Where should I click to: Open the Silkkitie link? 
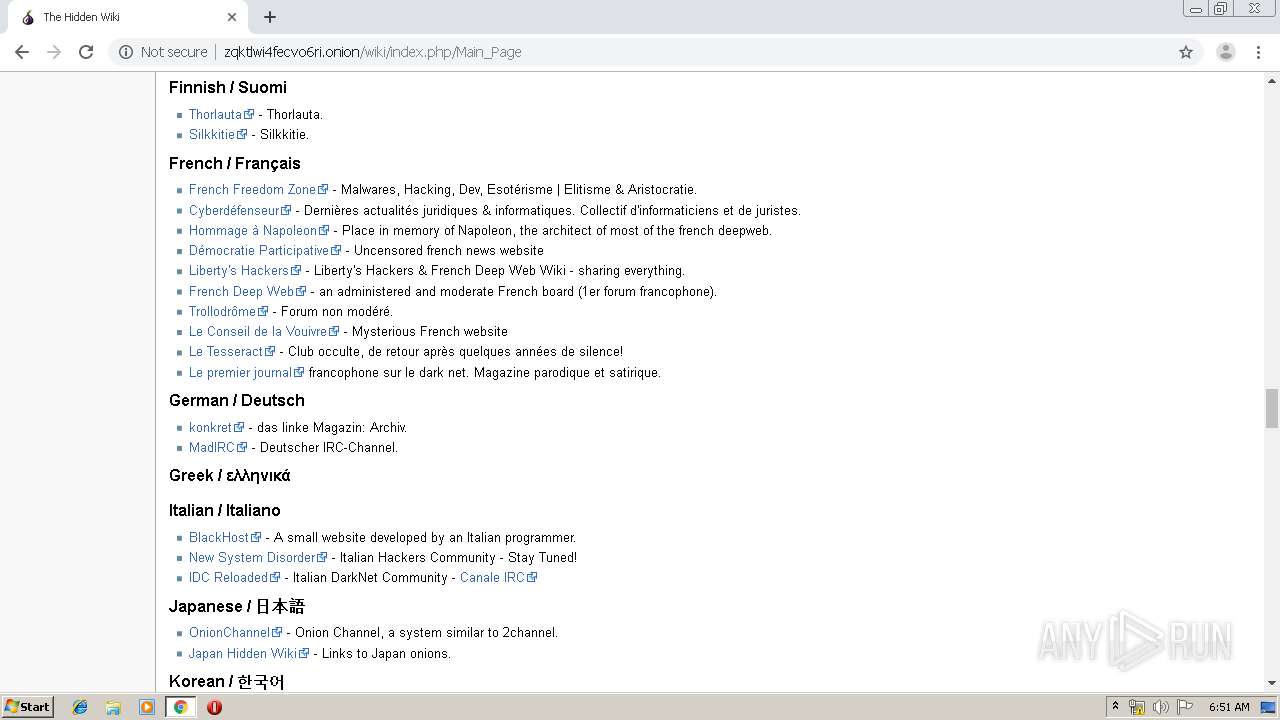click(212, 135)
